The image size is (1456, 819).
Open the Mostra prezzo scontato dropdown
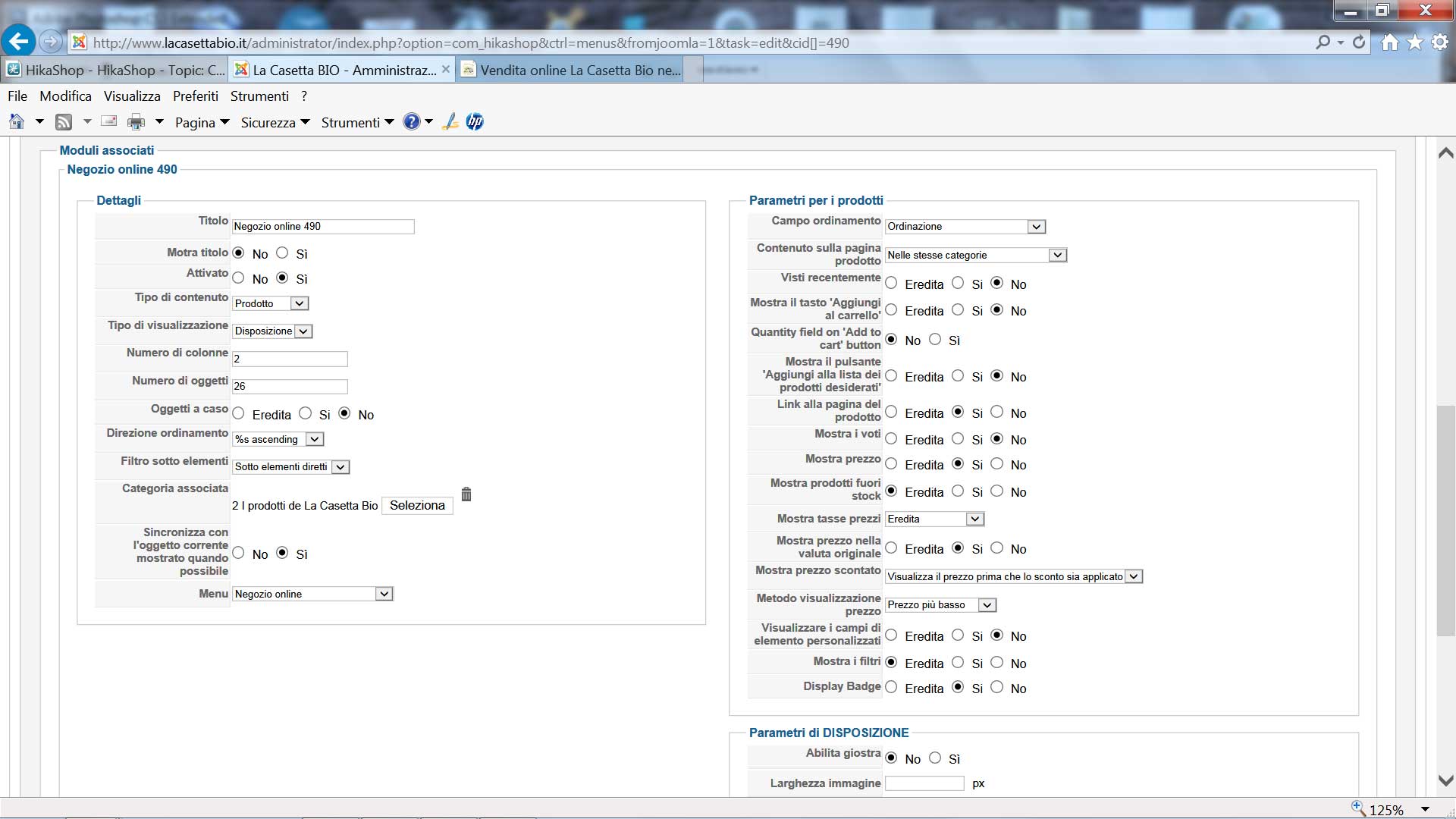[x=1133, y=576]
